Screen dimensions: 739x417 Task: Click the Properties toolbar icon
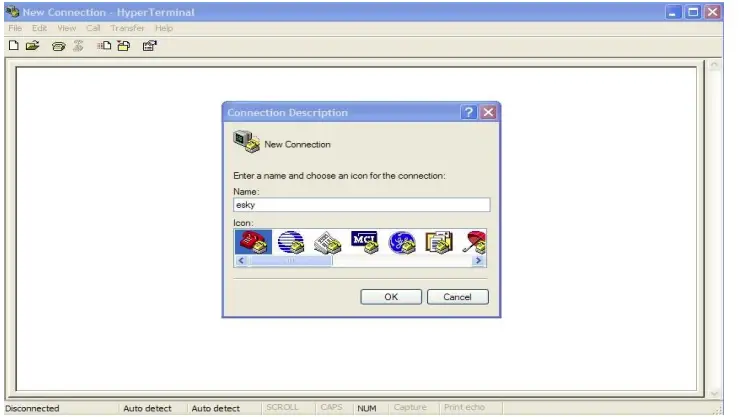coord(149,46)
